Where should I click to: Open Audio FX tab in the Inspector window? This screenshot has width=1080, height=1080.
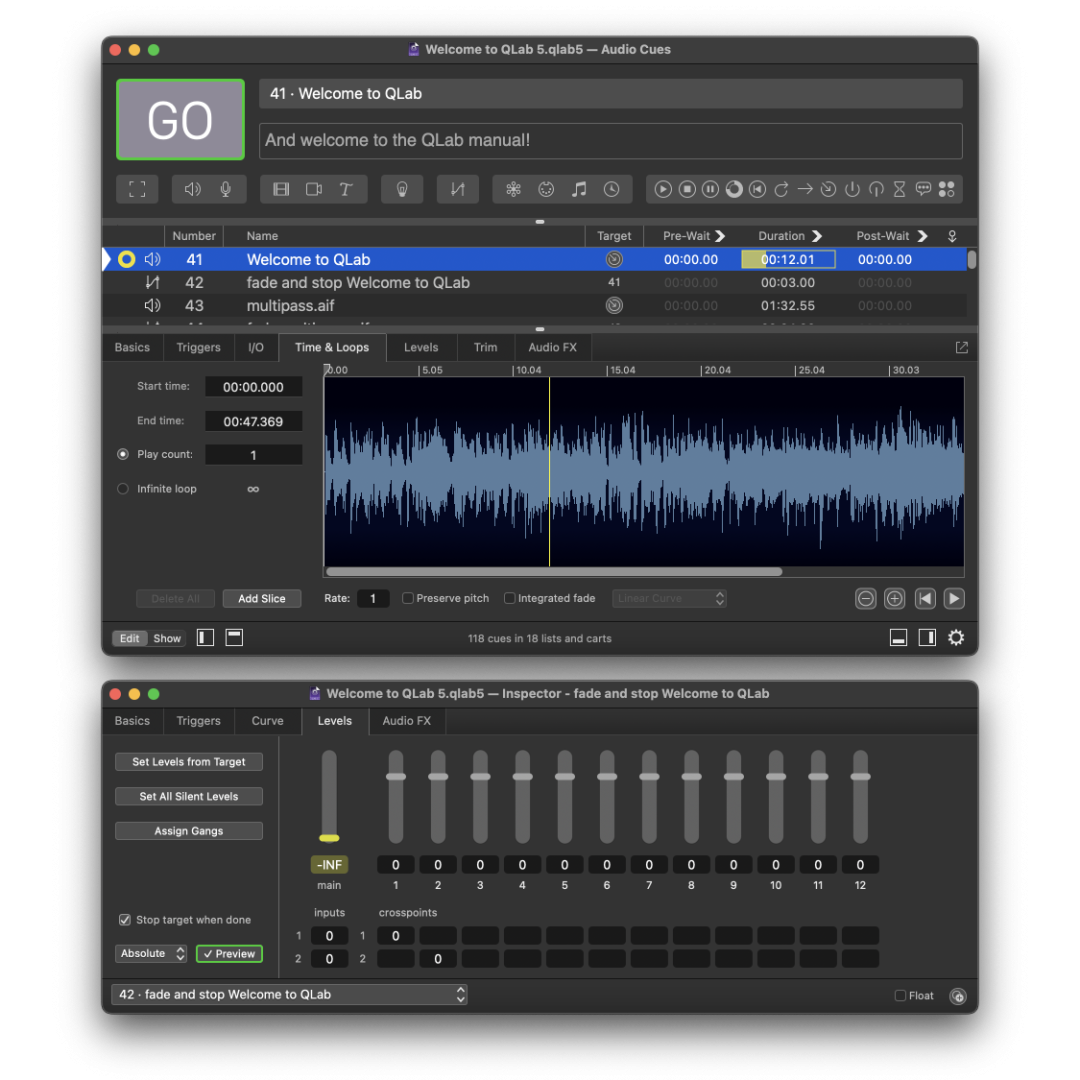[407, 720]
